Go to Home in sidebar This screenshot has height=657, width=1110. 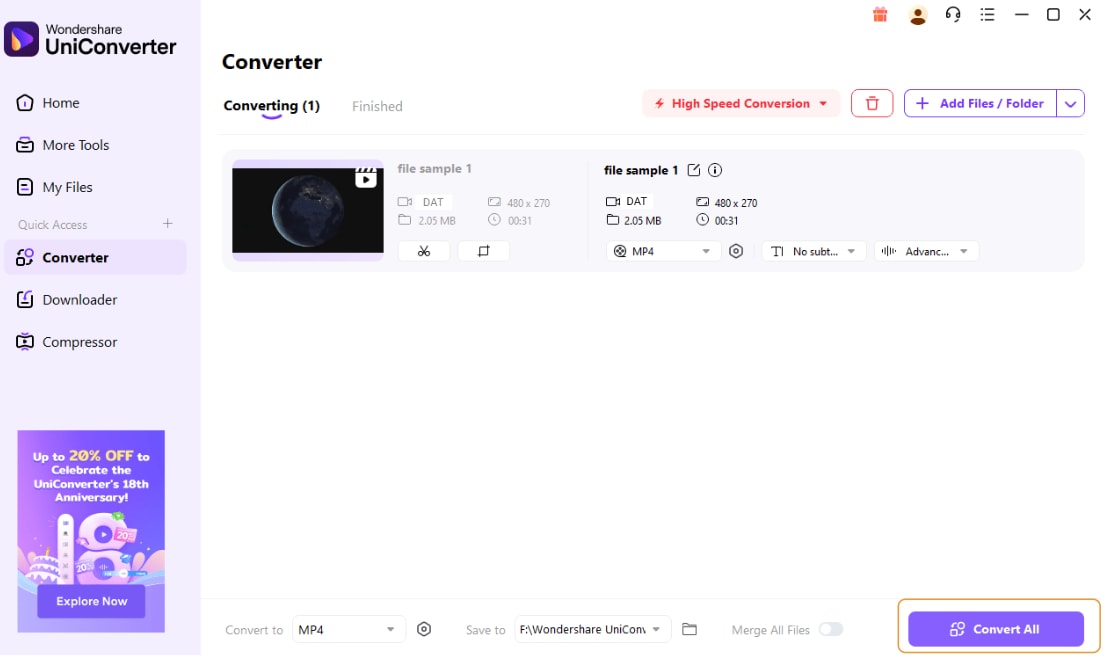tap(47, 103)
